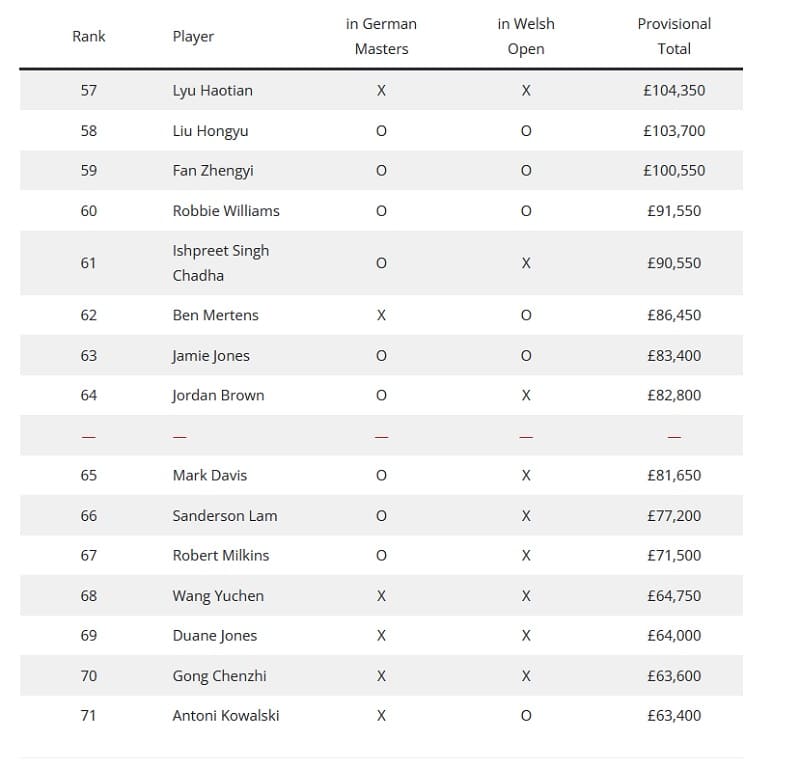This screenshot has height=767, width=800.
Task: Click Mark Davis at rank 65
Action: (x=209, y=475)
